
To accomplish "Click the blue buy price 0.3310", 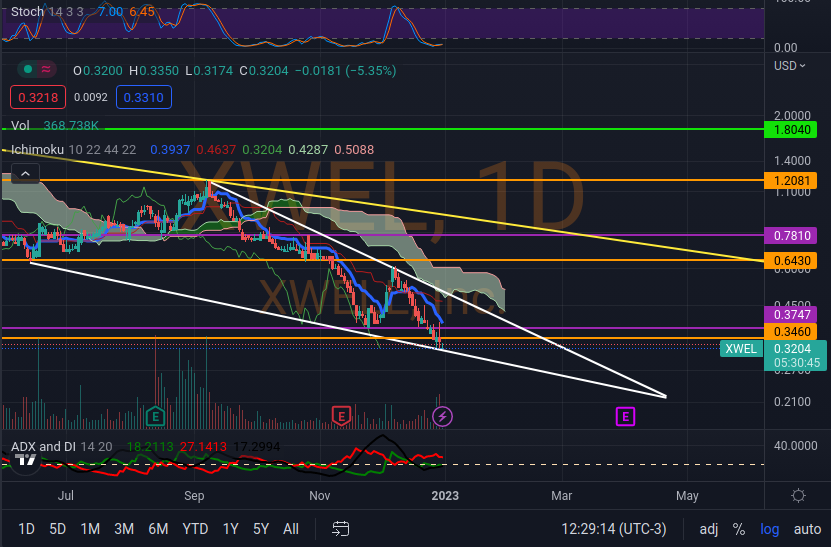I will click(144, 98).
